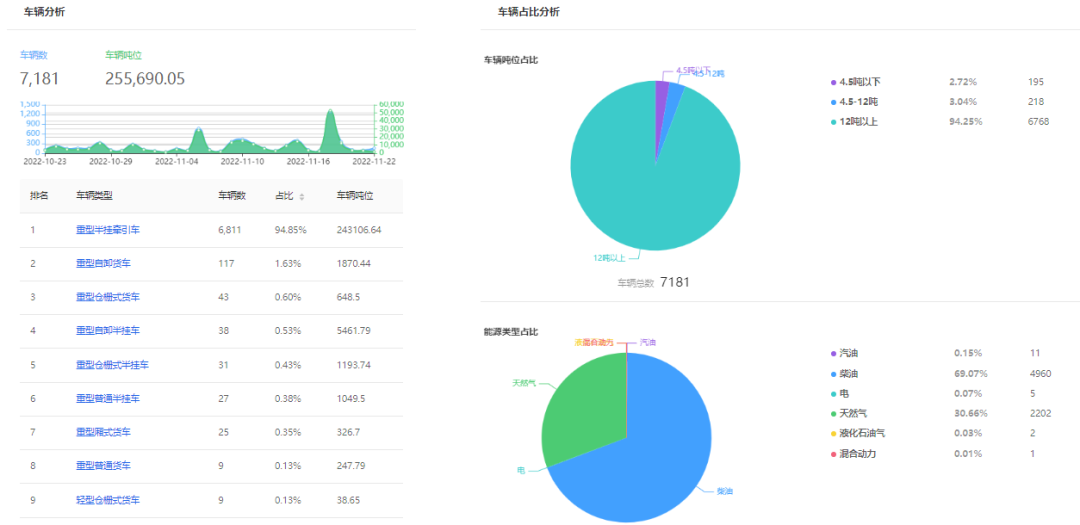Click the purple dot beside 4.5吨以下
The image size is (1080, 525).
click(x=833, y=81)
